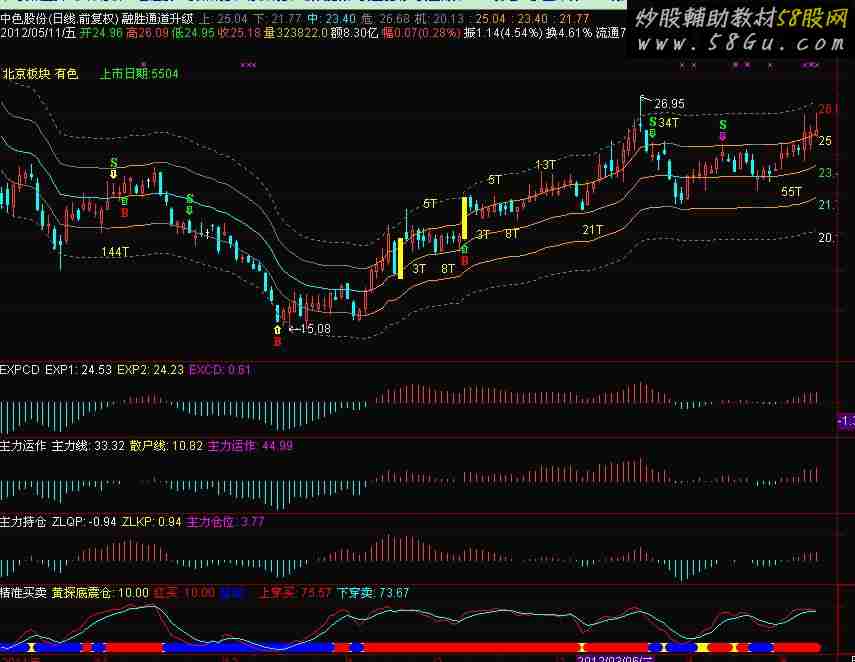Click the date label 2012/05/11/五
The height and width of the screenshot is (662, 855).
pos(38,33)
